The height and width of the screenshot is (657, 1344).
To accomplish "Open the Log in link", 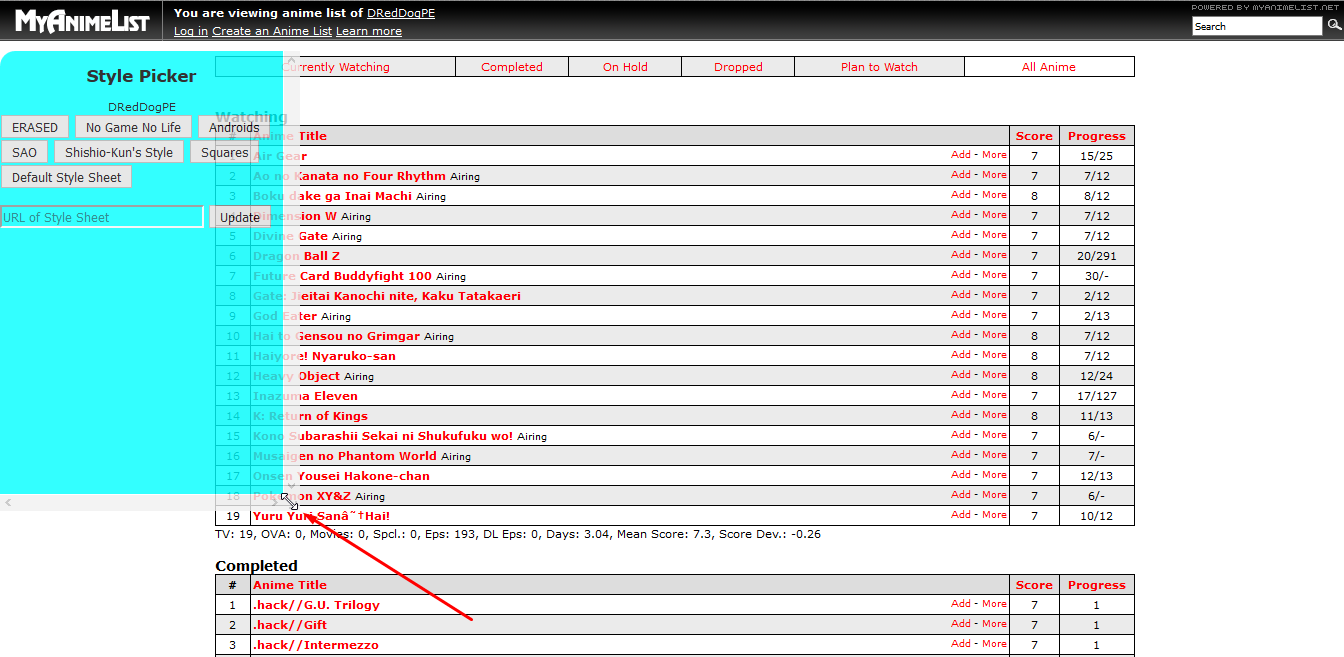I will pyautogui.click(x=191, y=31).
